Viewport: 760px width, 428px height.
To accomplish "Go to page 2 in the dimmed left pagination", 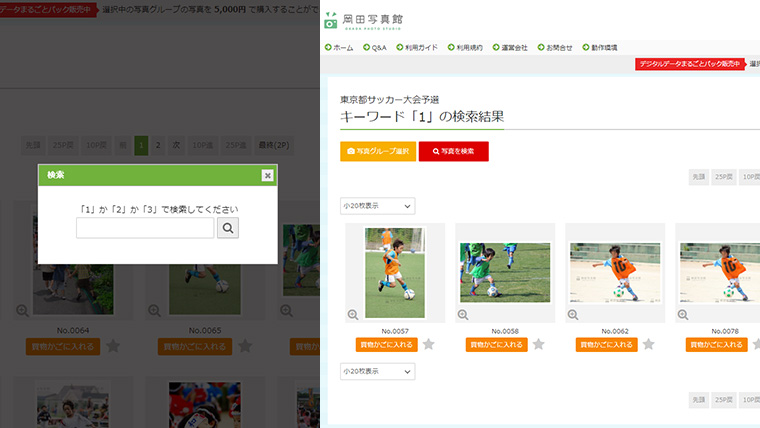I will coord(158,145).
